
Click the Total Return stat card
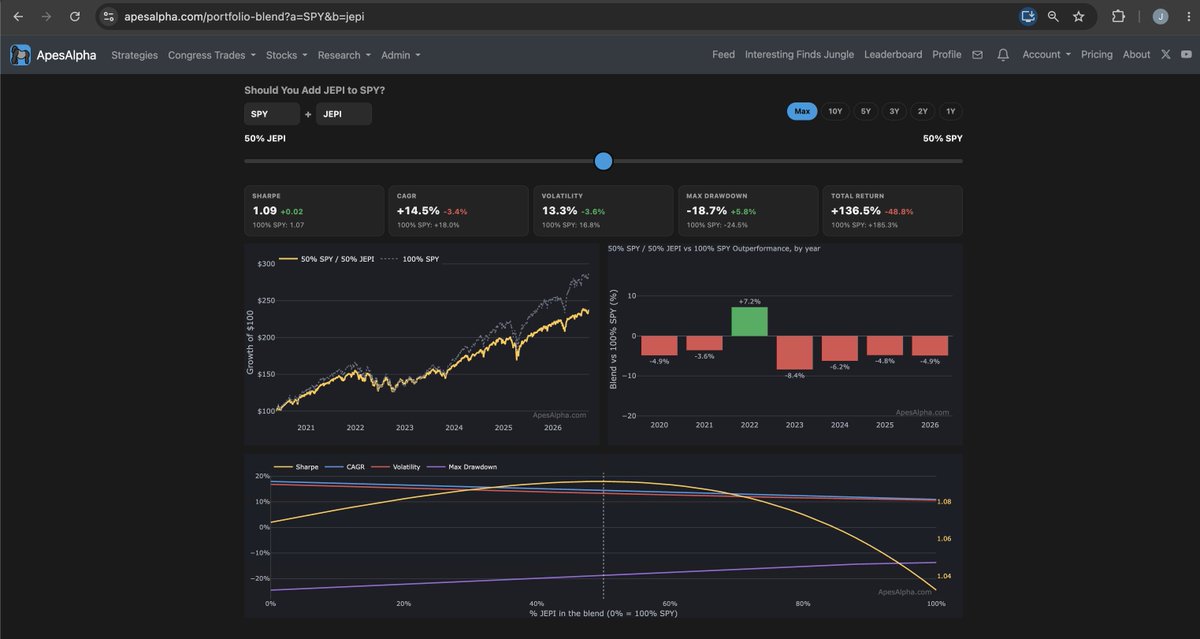(892, 211)
